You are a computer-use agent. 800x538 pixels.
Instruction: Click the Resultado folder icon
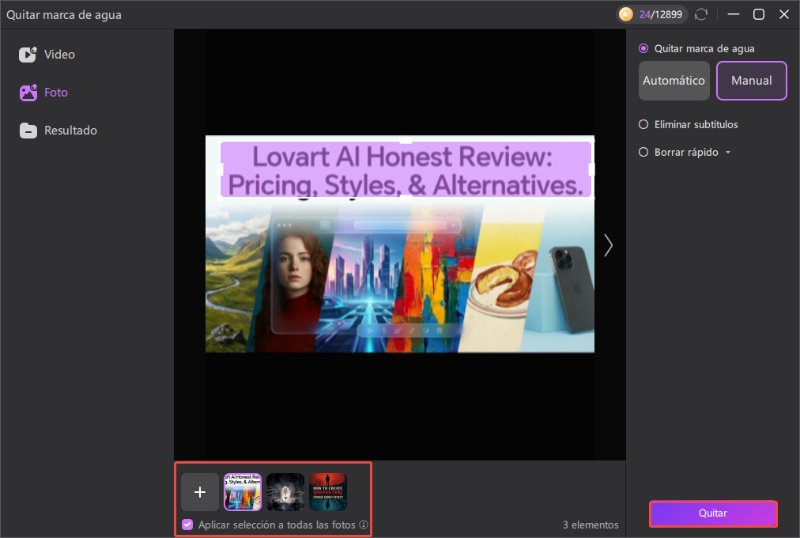point(28,131)
